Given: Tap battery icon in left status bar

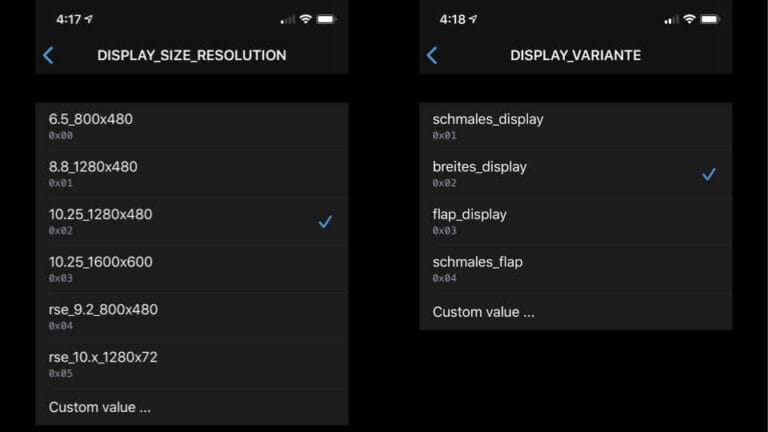Looking at the screenshot, I should click(326, 19).
